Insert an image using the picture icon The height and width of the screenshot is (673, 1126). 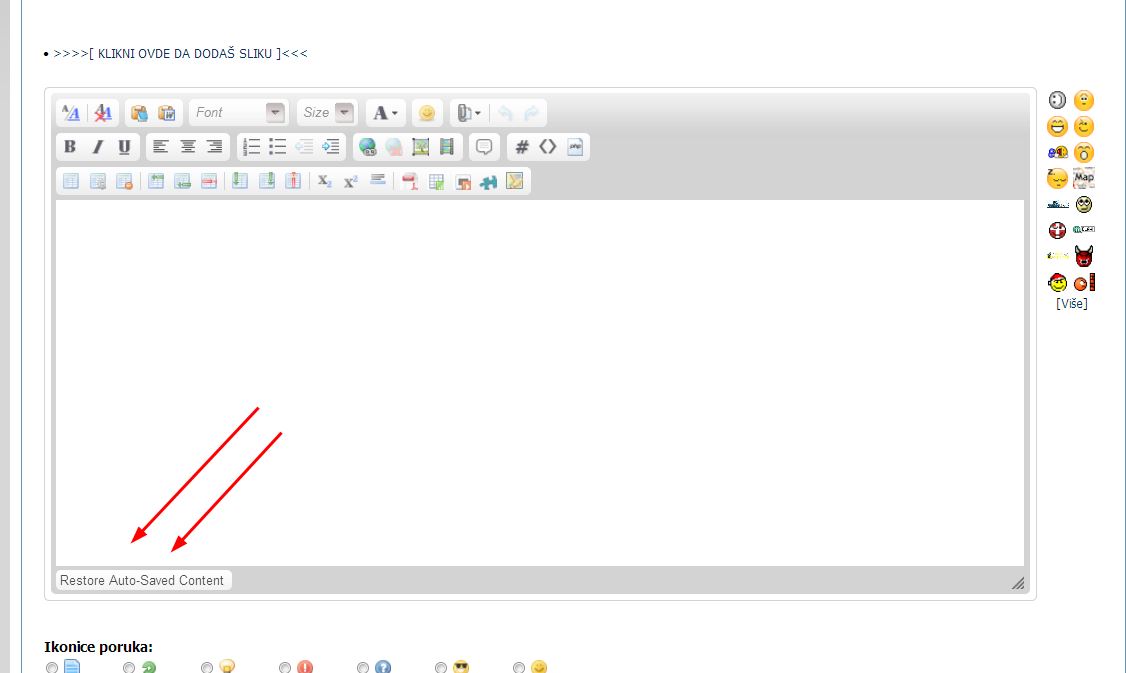coord(421,147)
